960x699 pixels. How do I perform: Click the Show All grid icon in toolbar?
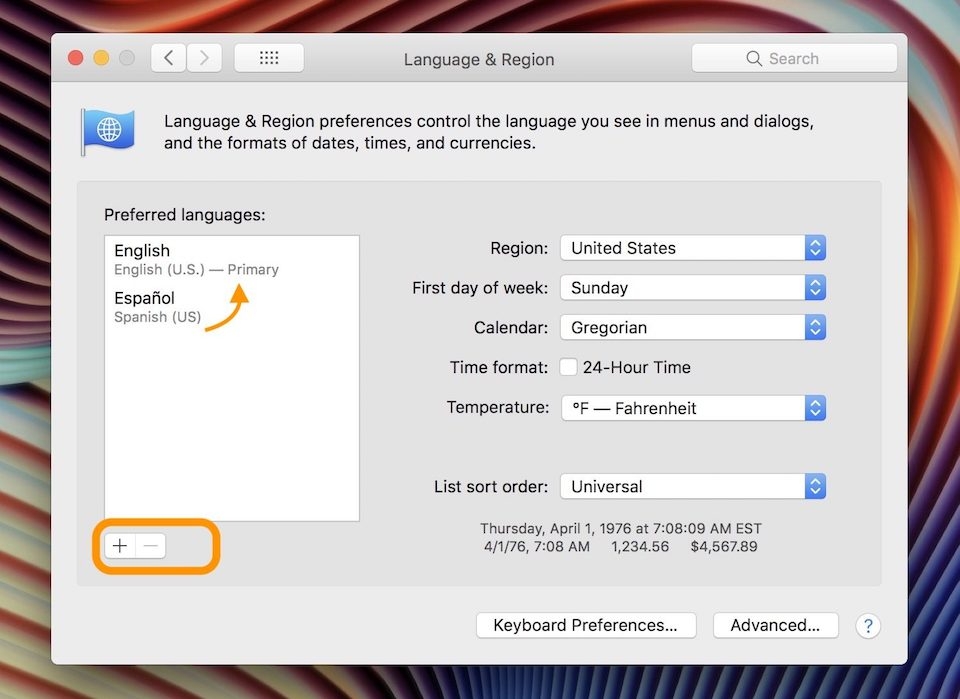[x=268, y=57]
